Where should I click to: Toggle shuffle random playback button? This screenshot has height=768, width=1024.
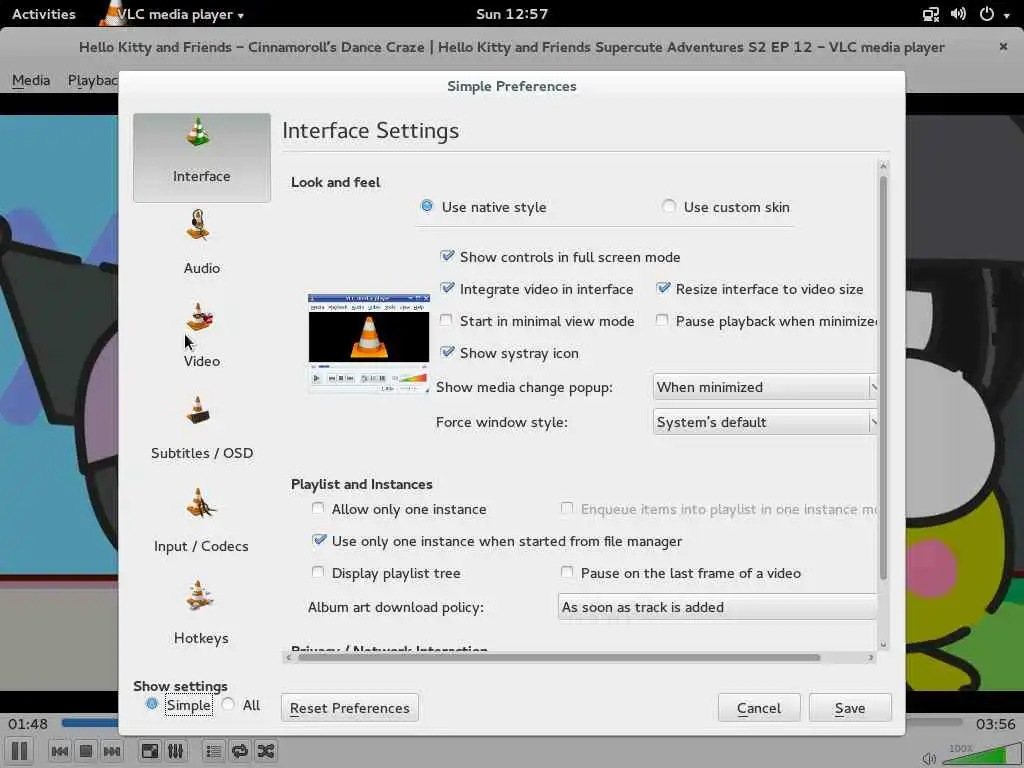pyautogui.click(x=265, y=751)
